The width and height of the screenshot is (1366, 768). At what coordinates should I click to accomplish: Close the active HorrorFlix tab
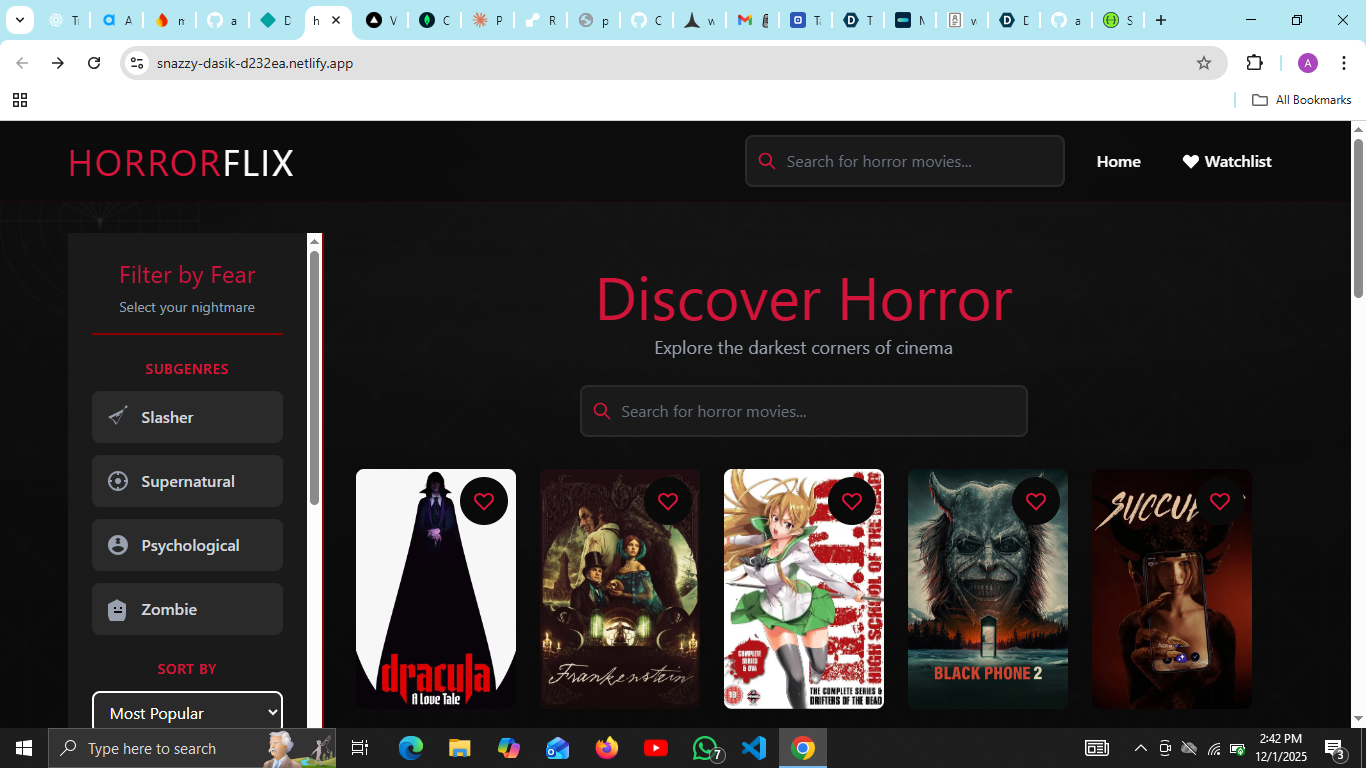coord(336,20)
